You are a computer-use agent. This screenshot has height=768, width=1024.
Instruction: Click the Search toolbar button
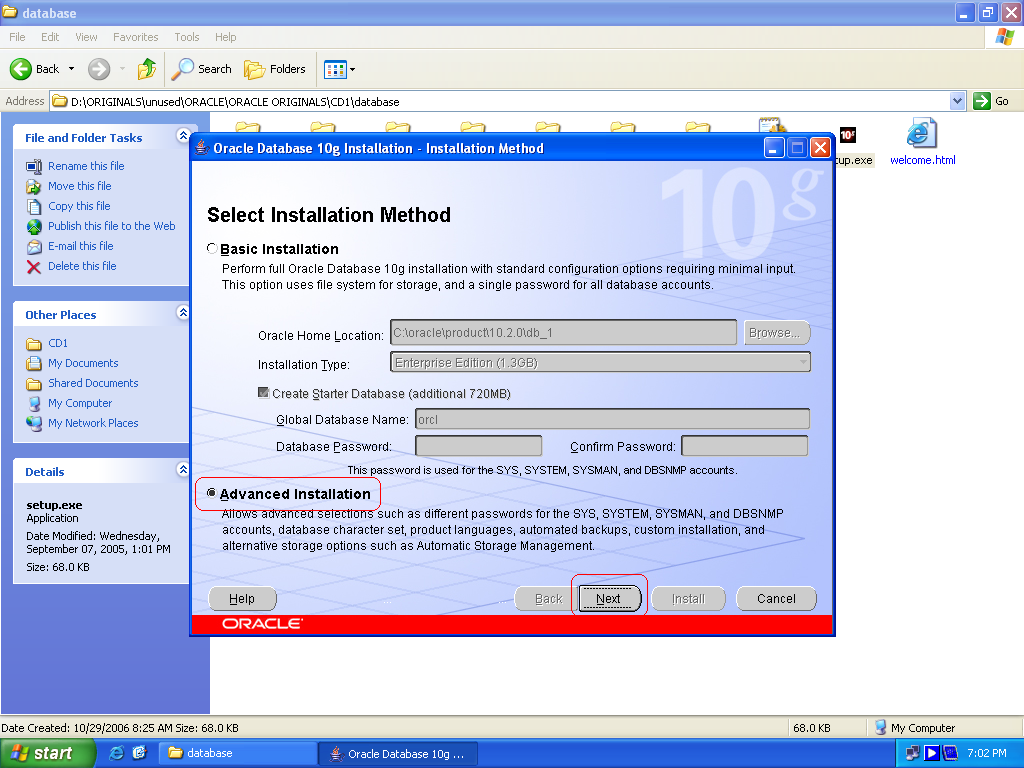coord(201,69)
